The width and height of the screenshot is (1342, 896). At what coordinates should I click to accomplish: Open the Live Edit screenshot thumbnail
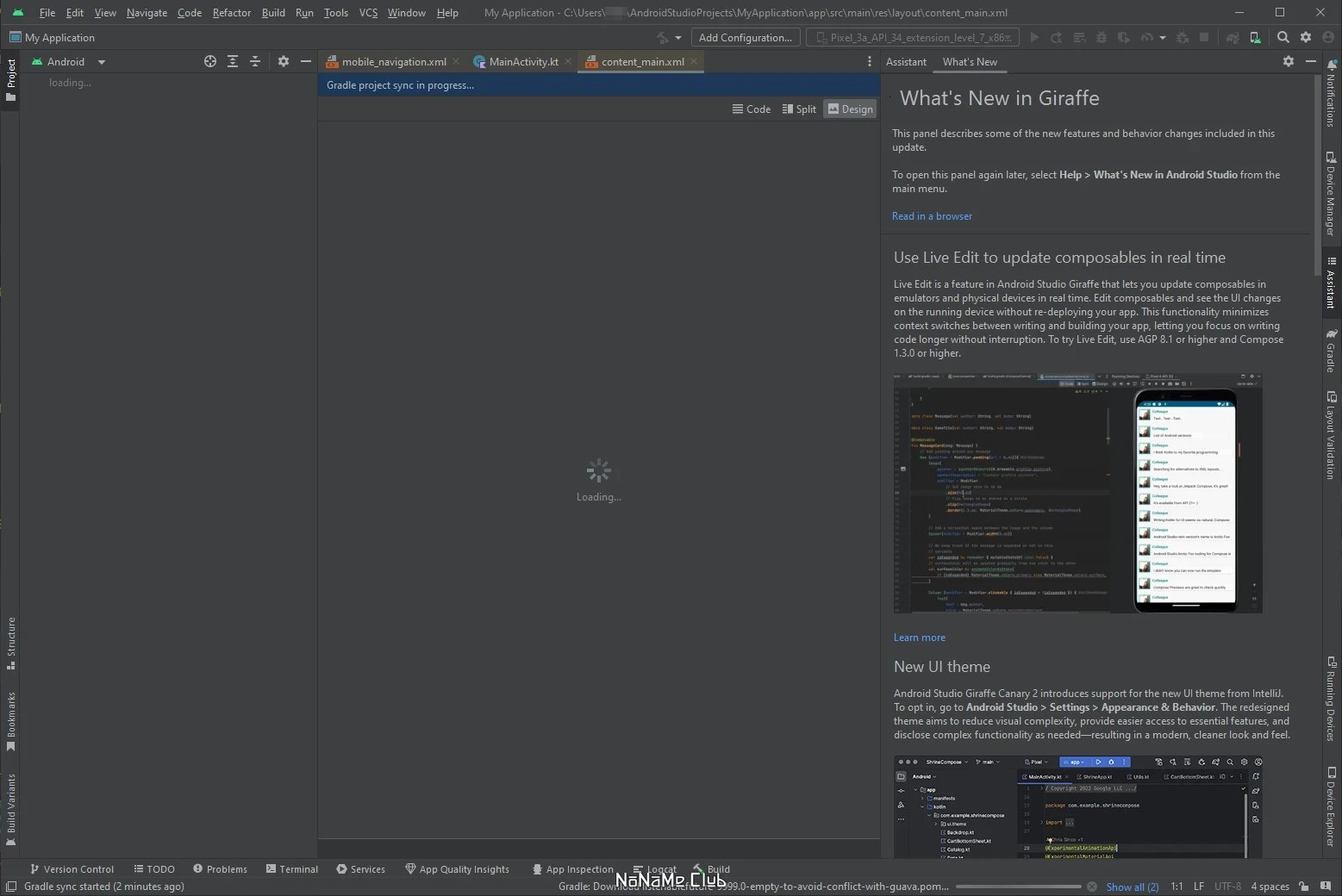coord(1078,493)
